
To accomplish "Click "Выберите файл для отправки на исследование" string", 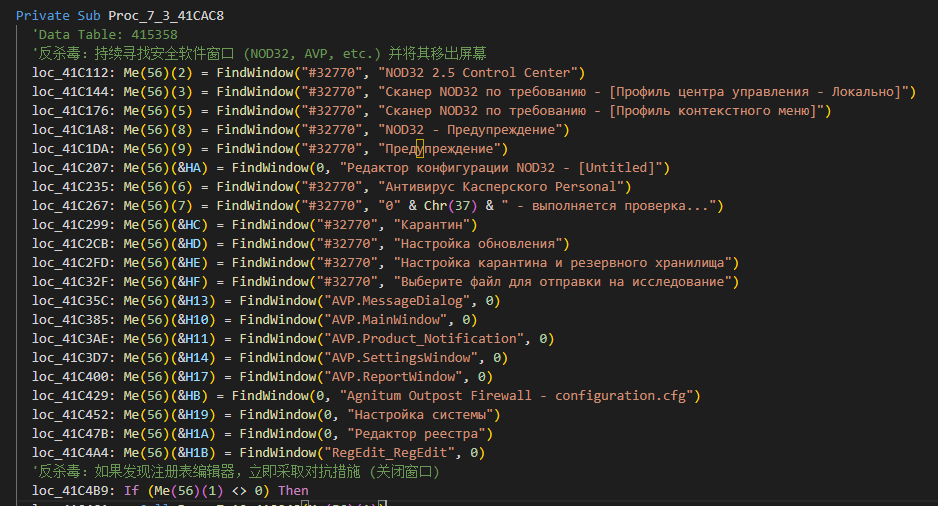I will (562, 282).
